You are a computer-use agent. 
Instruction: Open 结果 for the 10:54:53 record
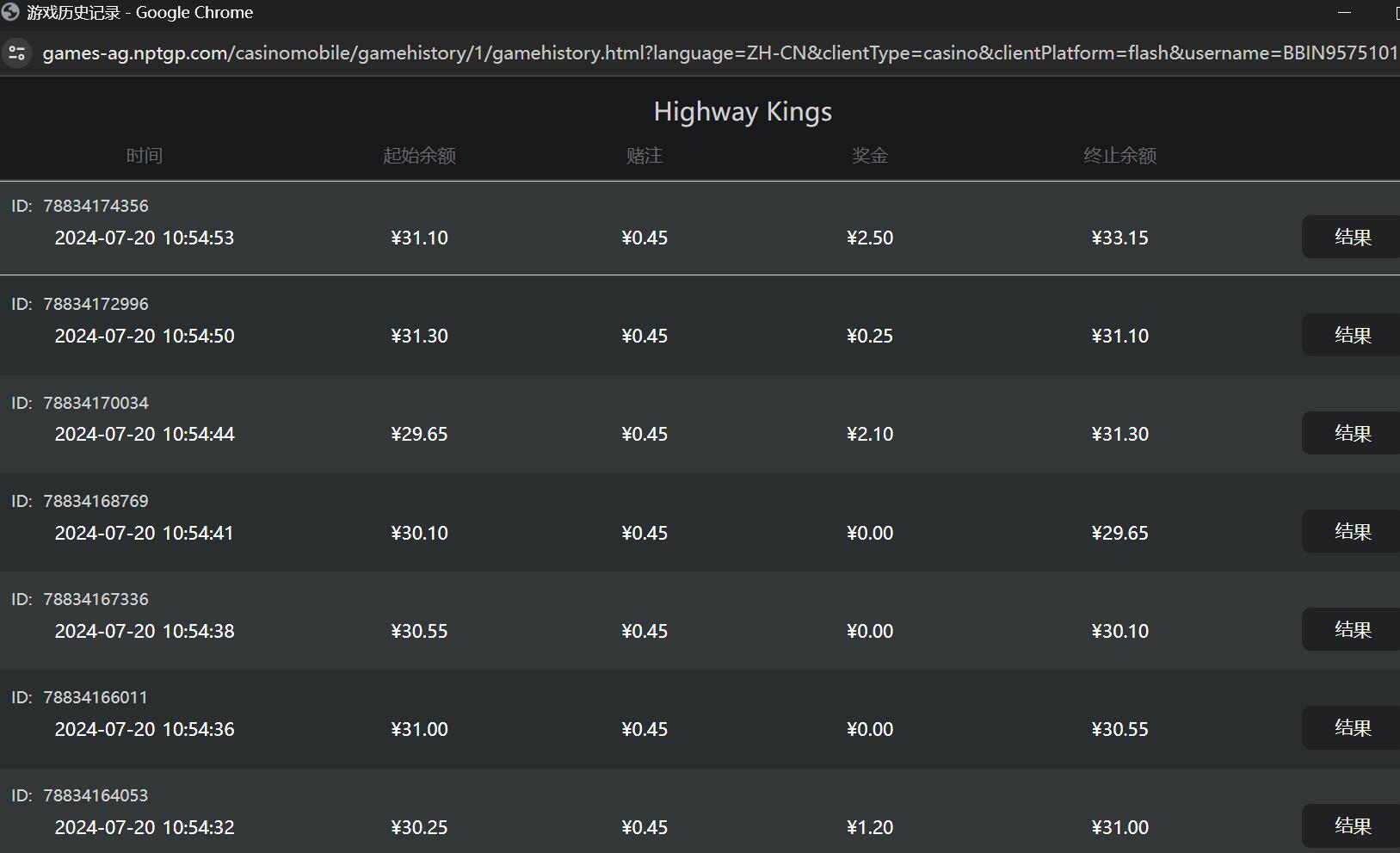(x=1351, y=237)
